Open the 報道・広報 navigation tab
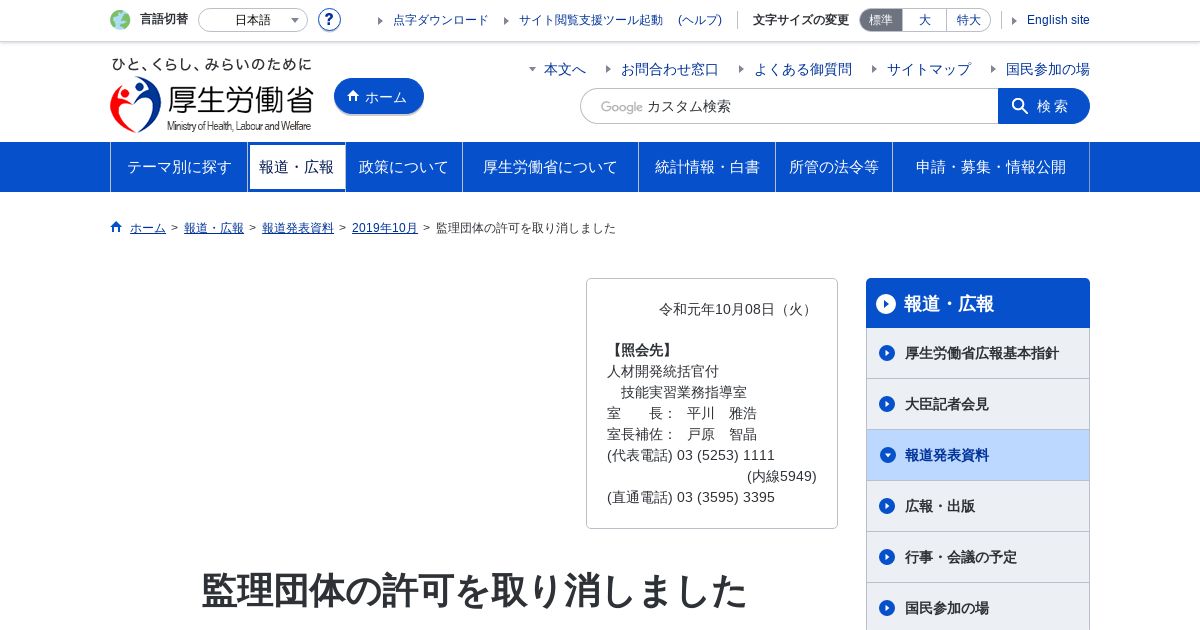This screenshot has width=1200, height=630. [x=297, y=167]
